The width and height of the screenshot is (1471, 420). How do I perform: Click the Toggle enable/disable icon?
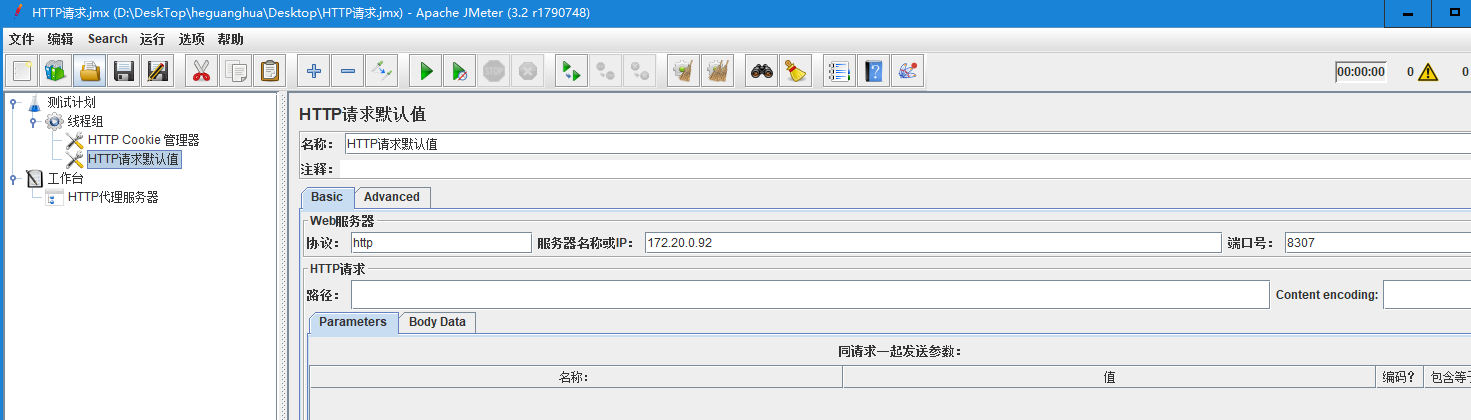382,71
